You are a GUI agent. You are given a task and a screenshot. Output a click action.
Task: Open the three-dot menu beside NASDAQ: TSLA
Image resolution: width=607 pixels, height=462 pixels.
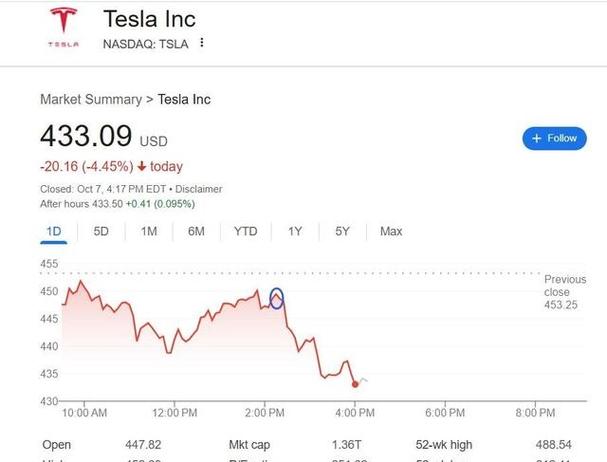coord(202,43)
